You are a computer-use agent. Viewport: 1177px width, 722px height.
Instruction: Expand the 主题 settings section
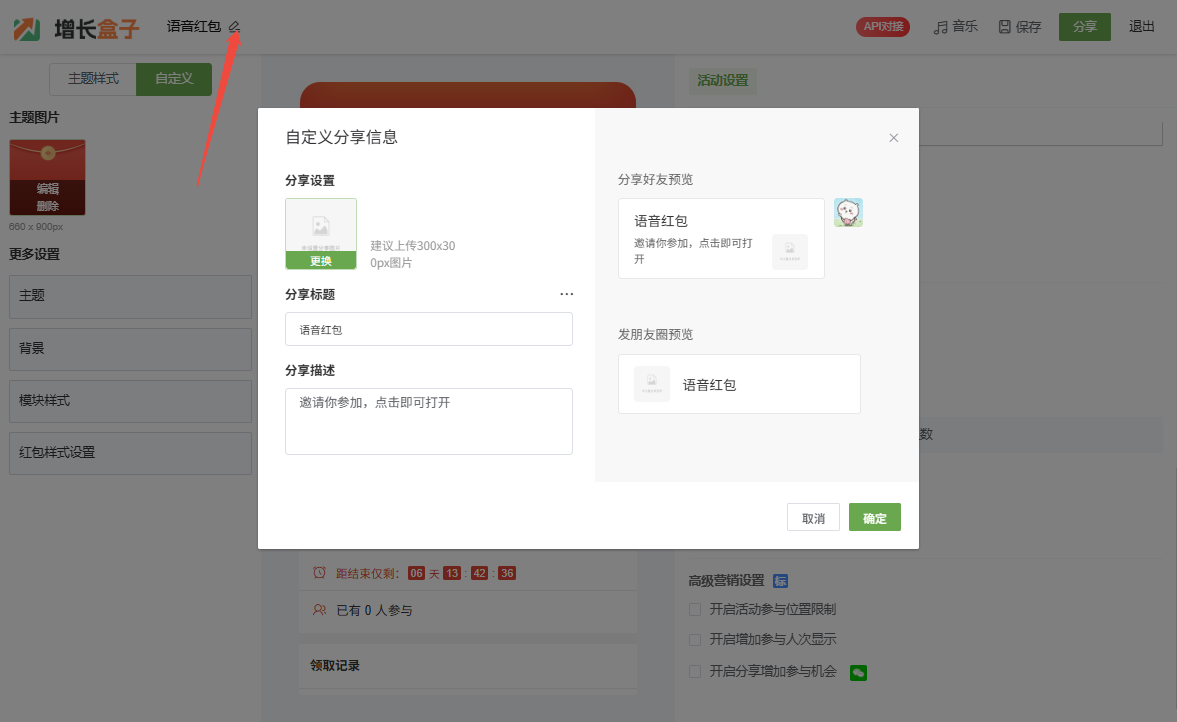click(130, 297)
